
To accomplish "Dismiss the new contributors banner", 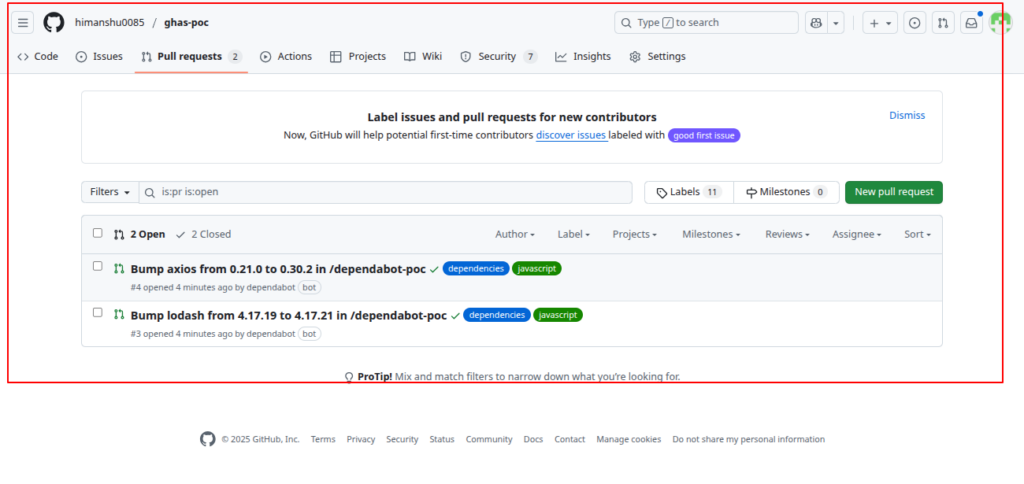I will 906,115.
